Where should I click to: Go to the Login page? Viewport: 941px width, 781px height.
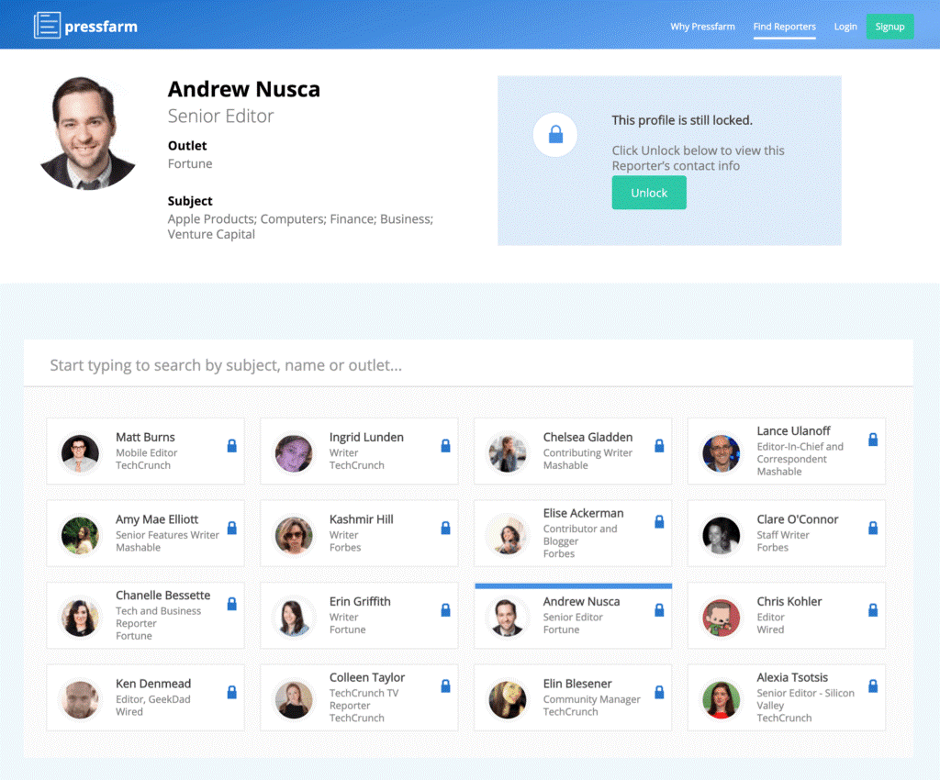[x=845, y=26]
